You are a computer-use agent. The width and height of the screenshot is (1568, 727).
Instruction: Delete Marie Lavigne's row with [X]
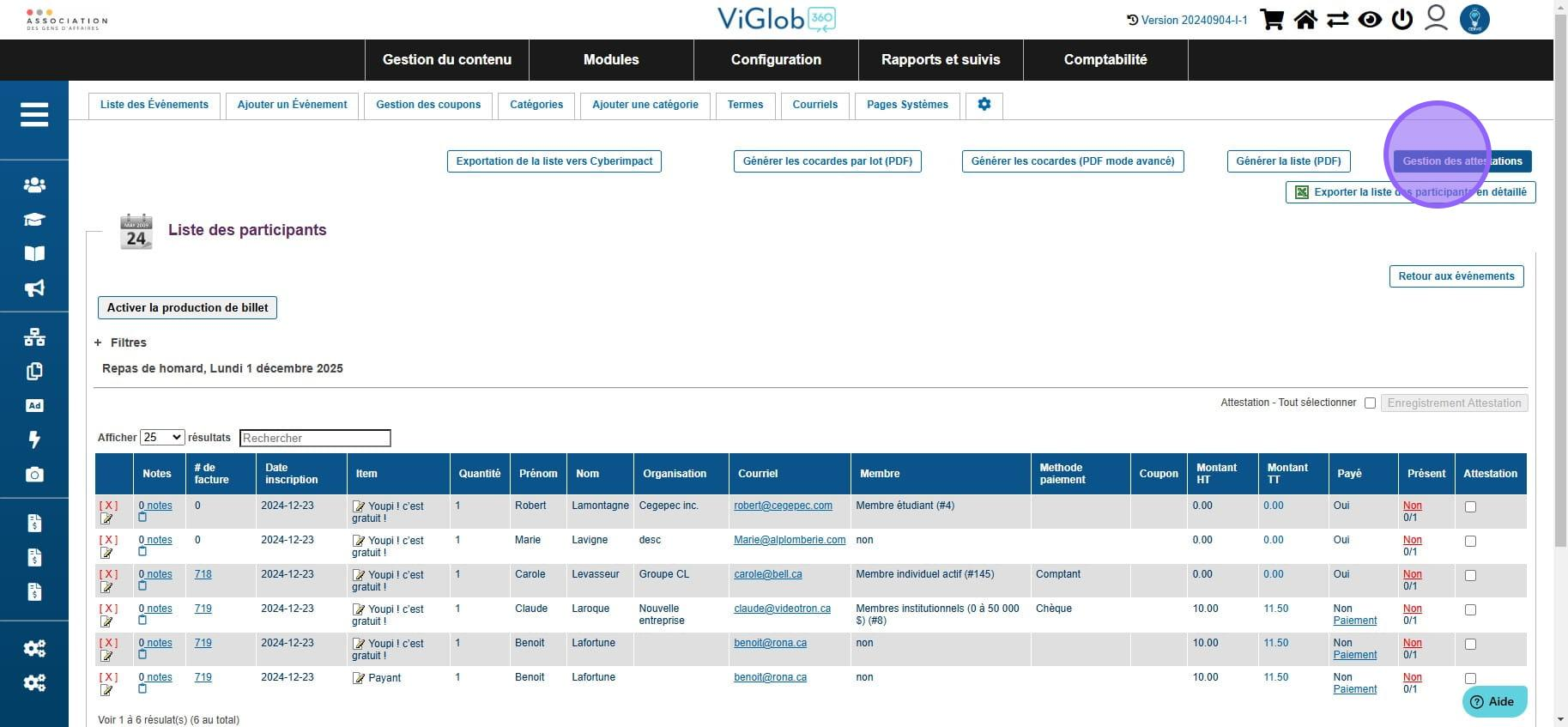coord(109,540)
